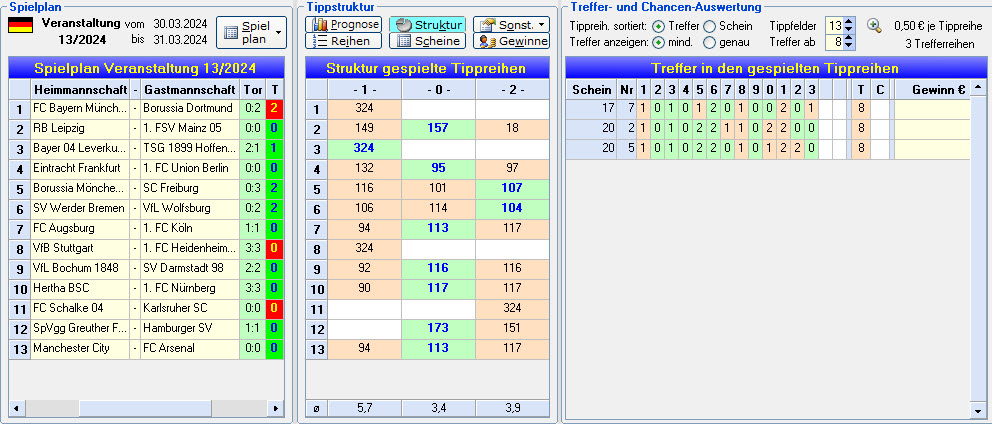
Task: Sort Tippreihen by Treffer
Action: click(676, 26)
